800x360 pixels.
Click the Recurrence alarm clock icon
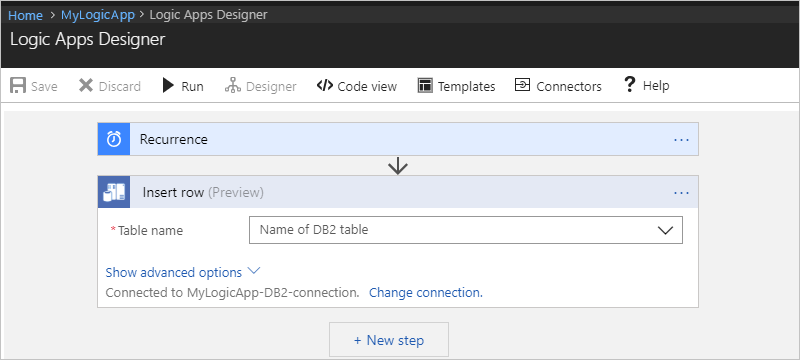coord(114,139)
